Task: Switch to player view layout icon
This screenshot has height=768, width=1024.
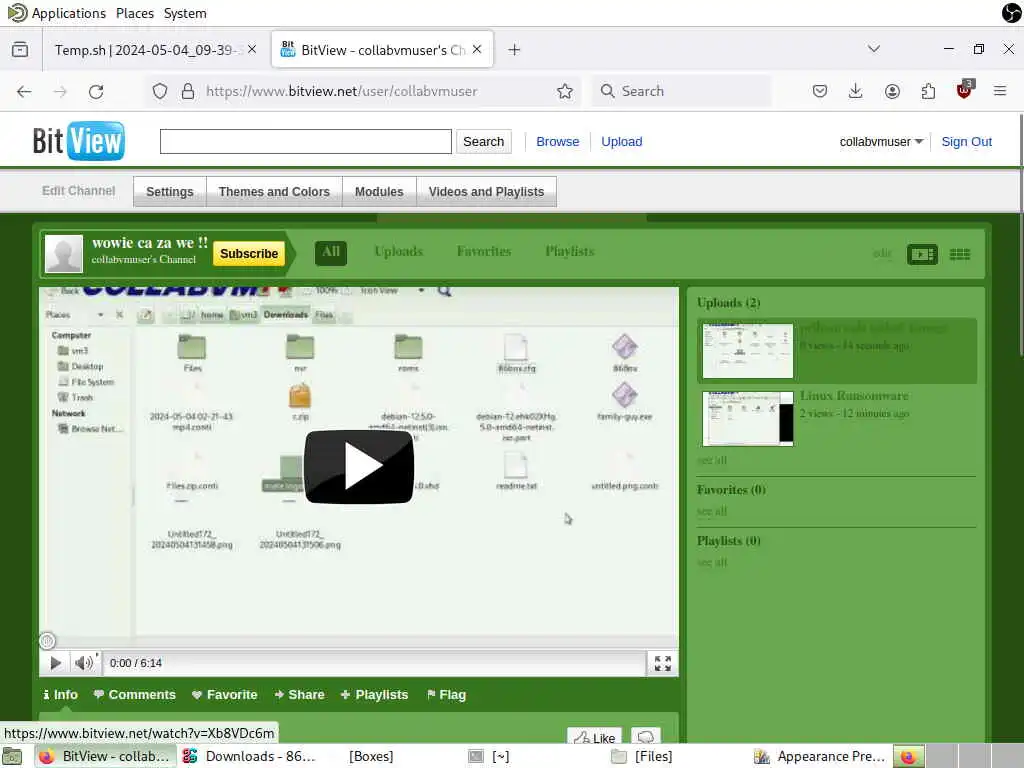Action: coord(922,254)
